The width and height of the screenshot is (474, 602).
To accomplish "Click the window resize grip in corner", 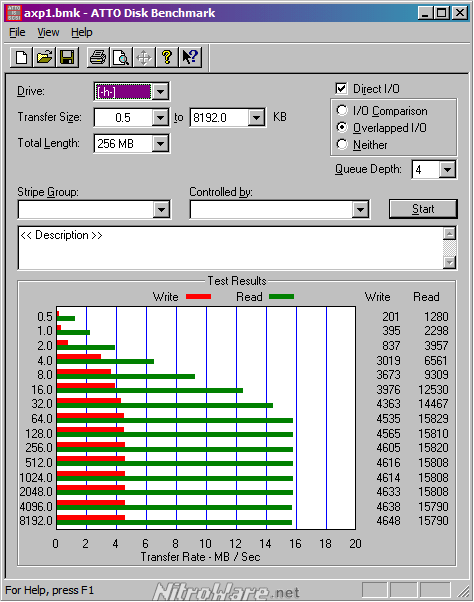I will 464,591.
